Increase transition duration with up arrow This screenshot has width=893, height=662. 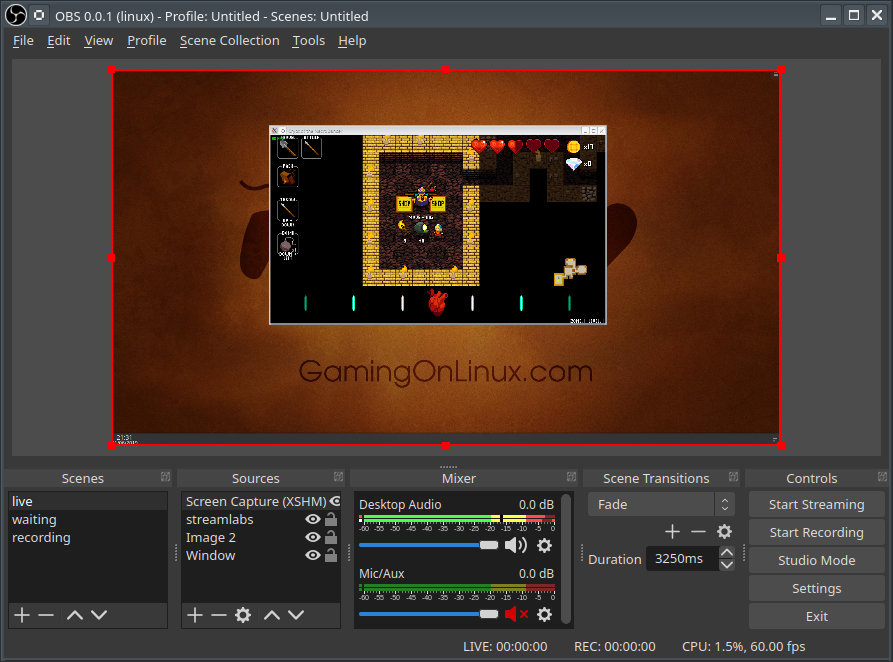[727, 553]
